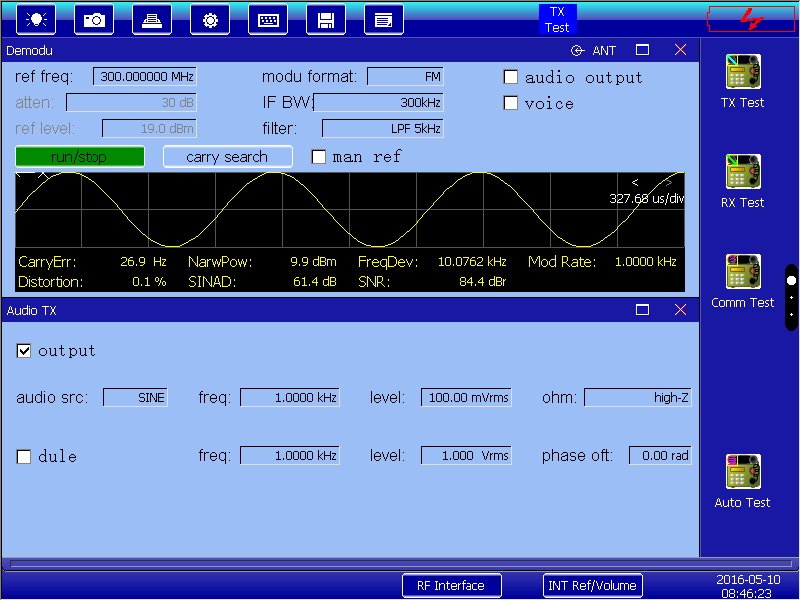Screen dimensions: 800x600
Task: Click the brightness lamp toolbar icon
Action: (x=36, y=19)
